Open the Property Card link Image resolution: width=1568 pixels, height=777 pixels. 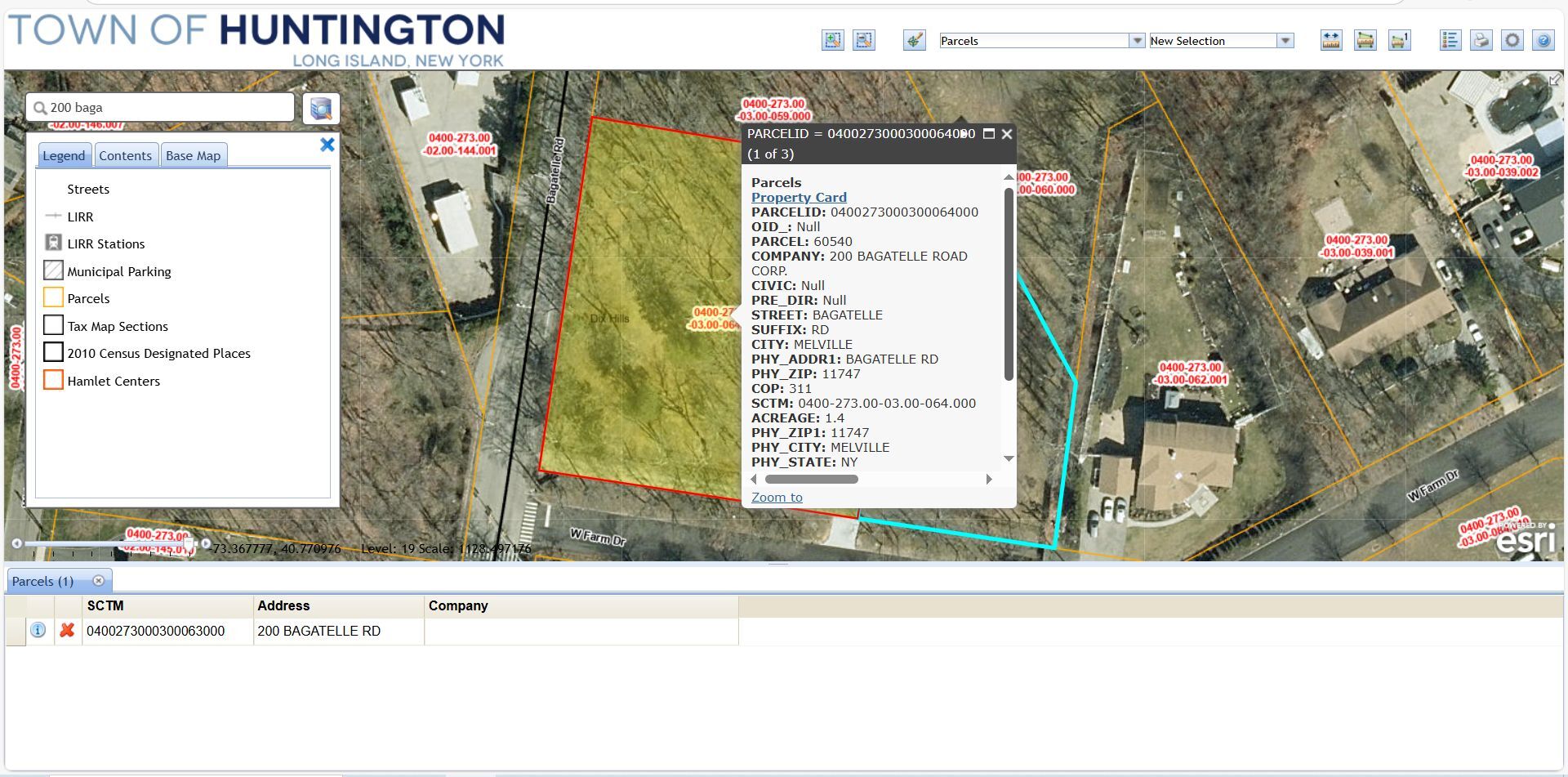798,197
